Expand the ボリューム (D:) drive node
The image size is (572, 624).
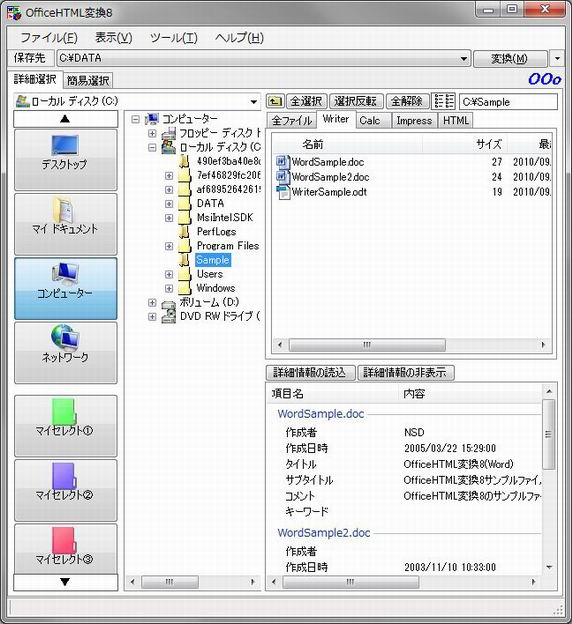(152, 302)
